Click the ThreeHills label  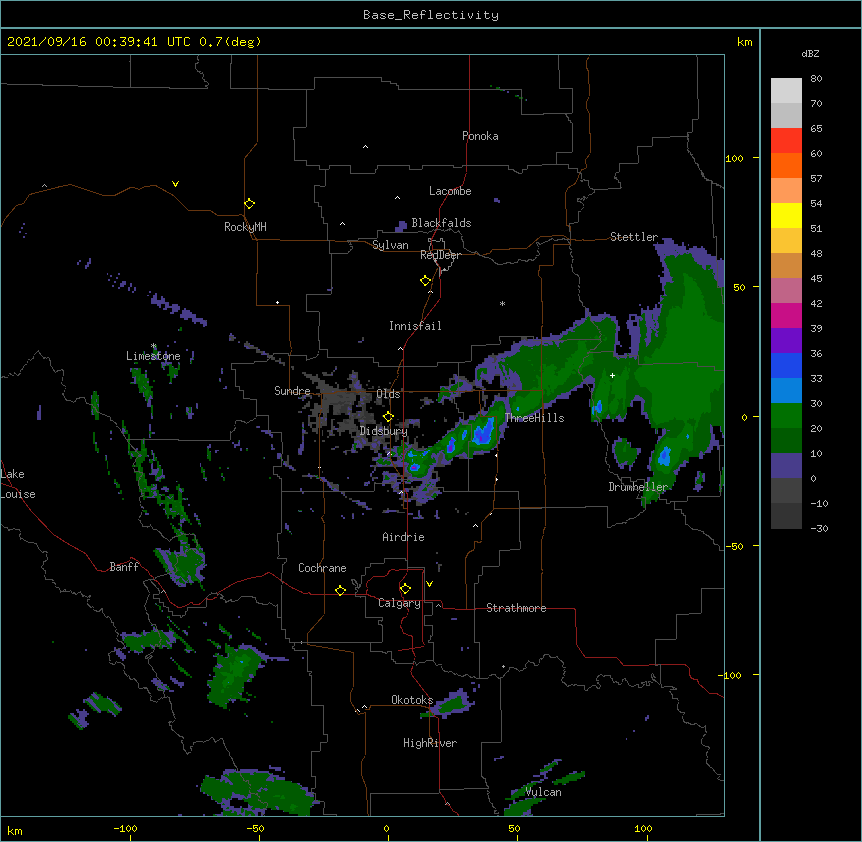[534, 418]
